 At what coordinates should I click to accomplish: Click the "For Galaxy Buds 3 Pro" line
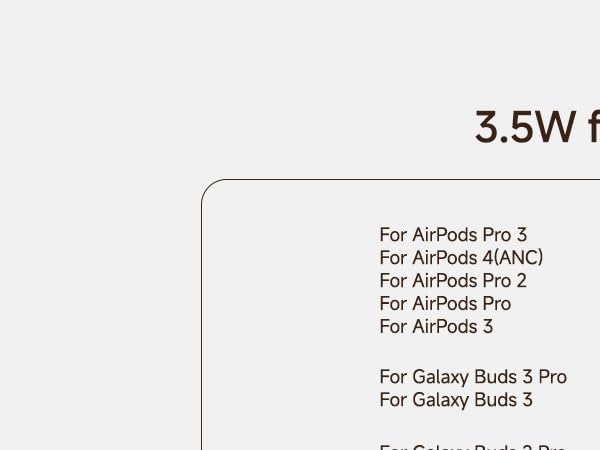473,377
